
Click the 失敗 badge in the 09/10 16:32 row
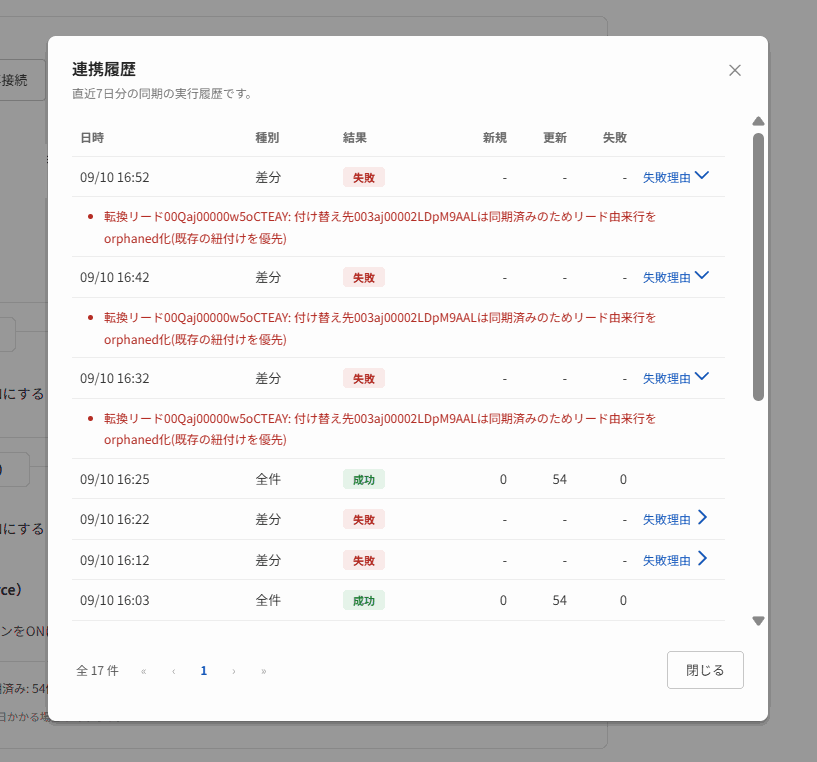364,378
